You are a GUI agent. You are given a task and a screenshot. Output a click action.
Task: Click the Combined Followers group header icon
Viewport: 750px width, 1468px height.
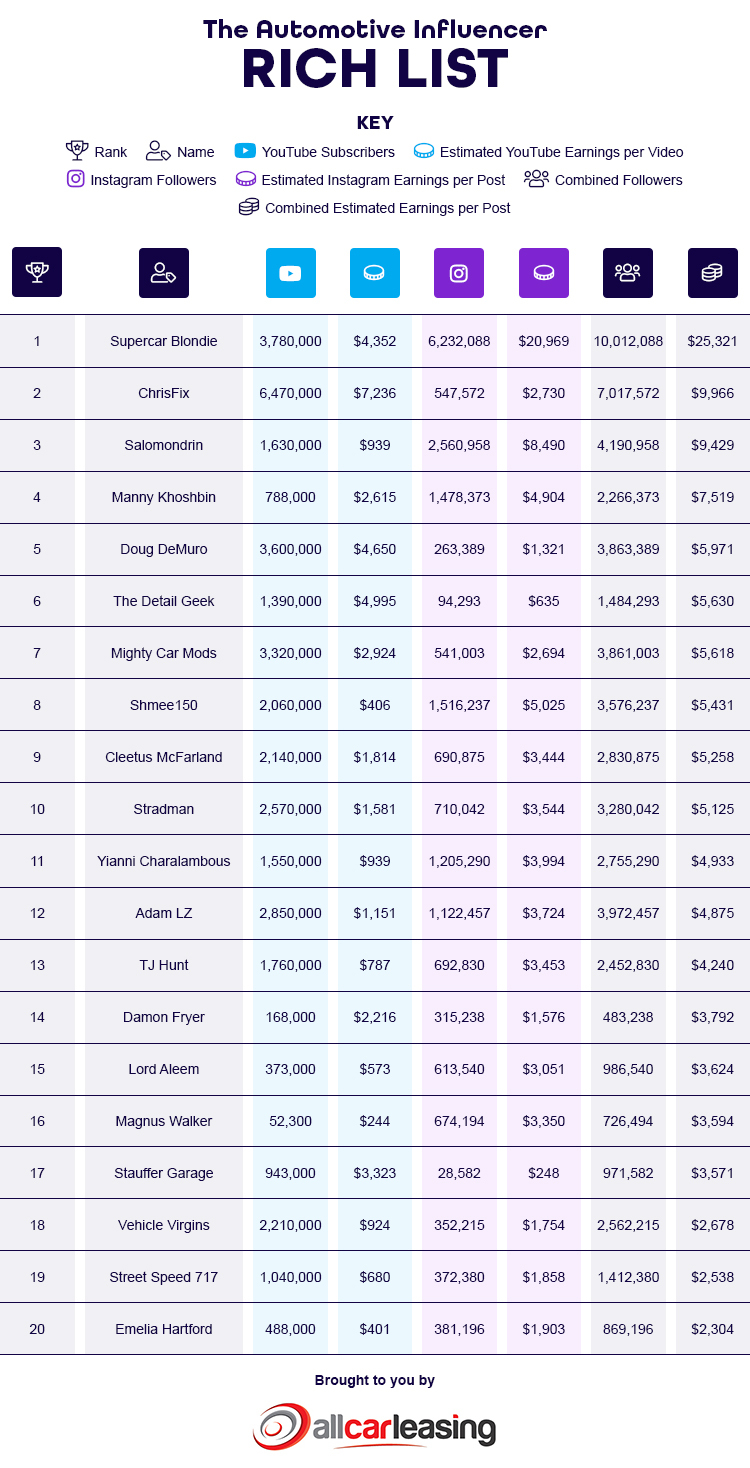[x=628, y=272]
